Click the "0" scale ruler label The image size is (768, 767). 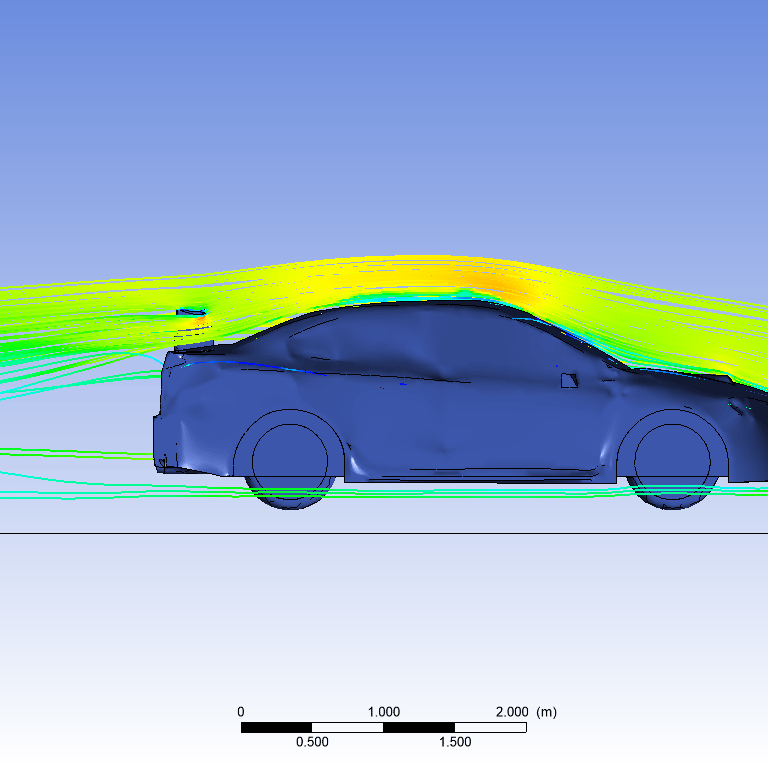240,712
